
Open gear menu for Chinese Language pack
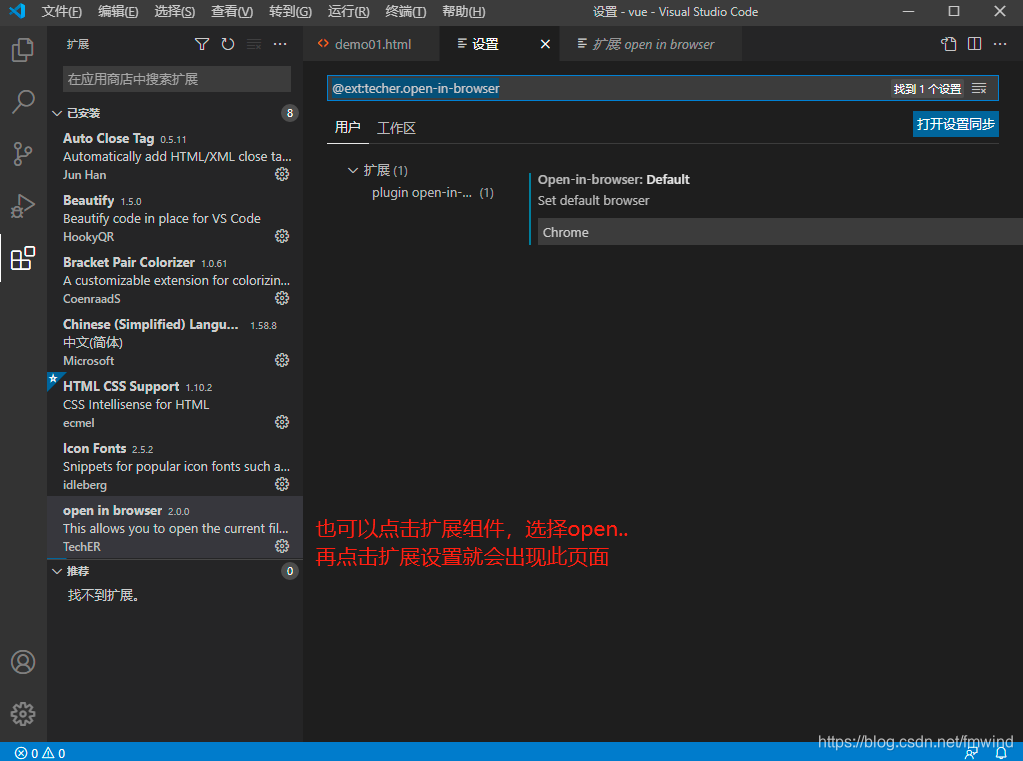tap(282, 360)
